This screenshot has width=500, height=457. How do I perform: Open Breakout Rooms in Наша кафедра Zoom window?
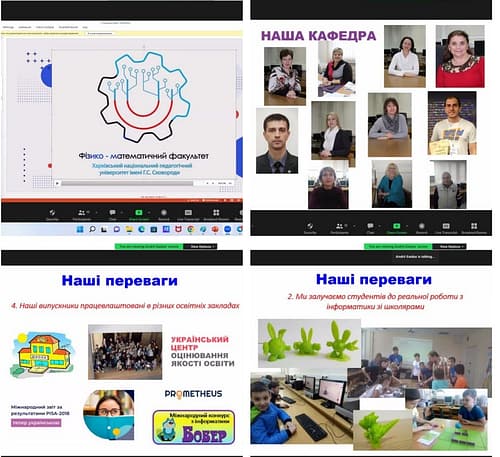coord(474,228)
